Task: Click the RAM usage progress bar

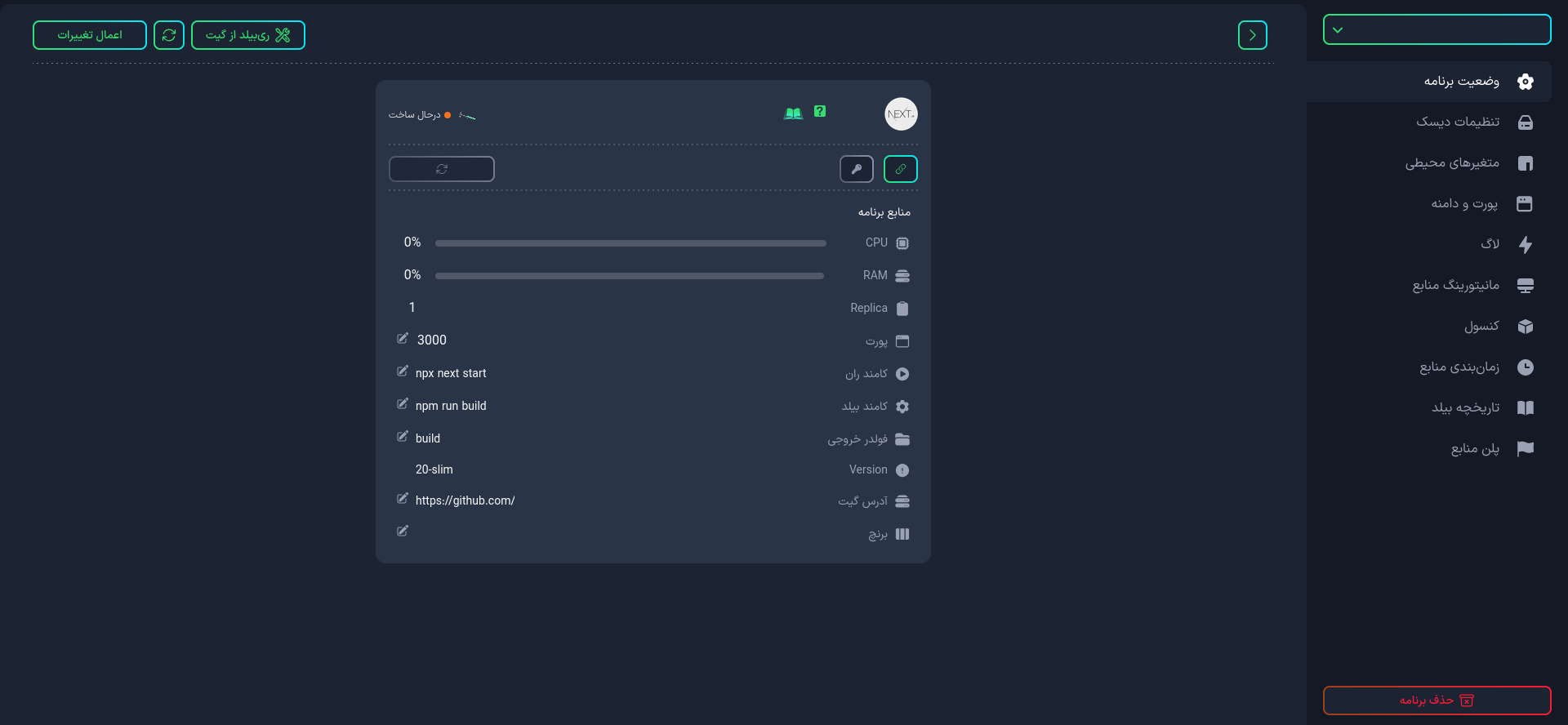Action: pyautogui.click(x=630, y=276)
